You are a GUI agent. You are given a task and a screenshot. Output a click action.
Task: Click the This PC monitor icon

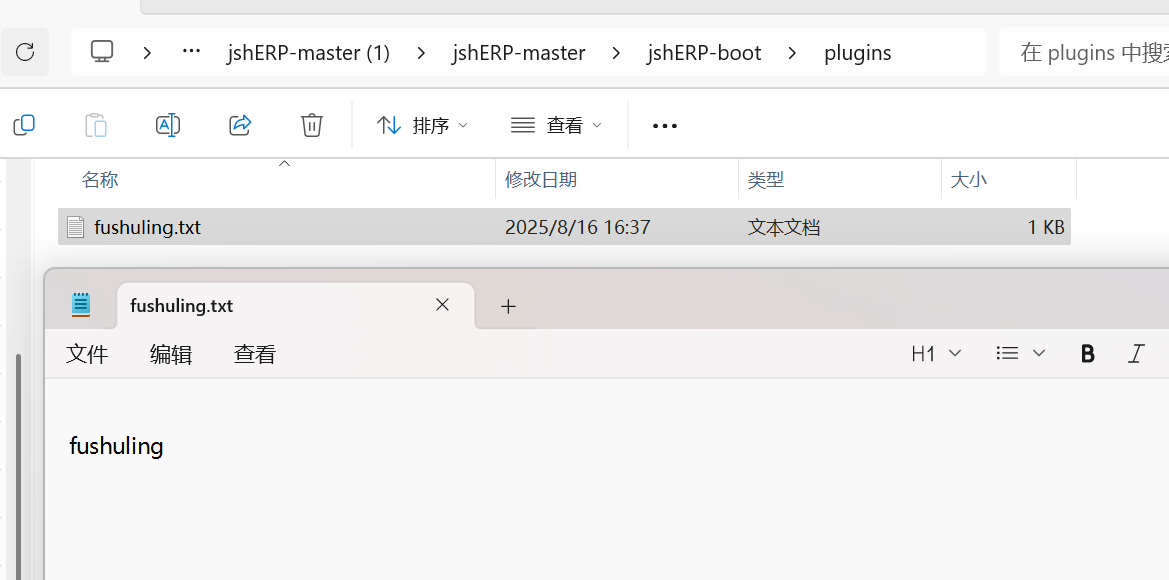point(102,52)
